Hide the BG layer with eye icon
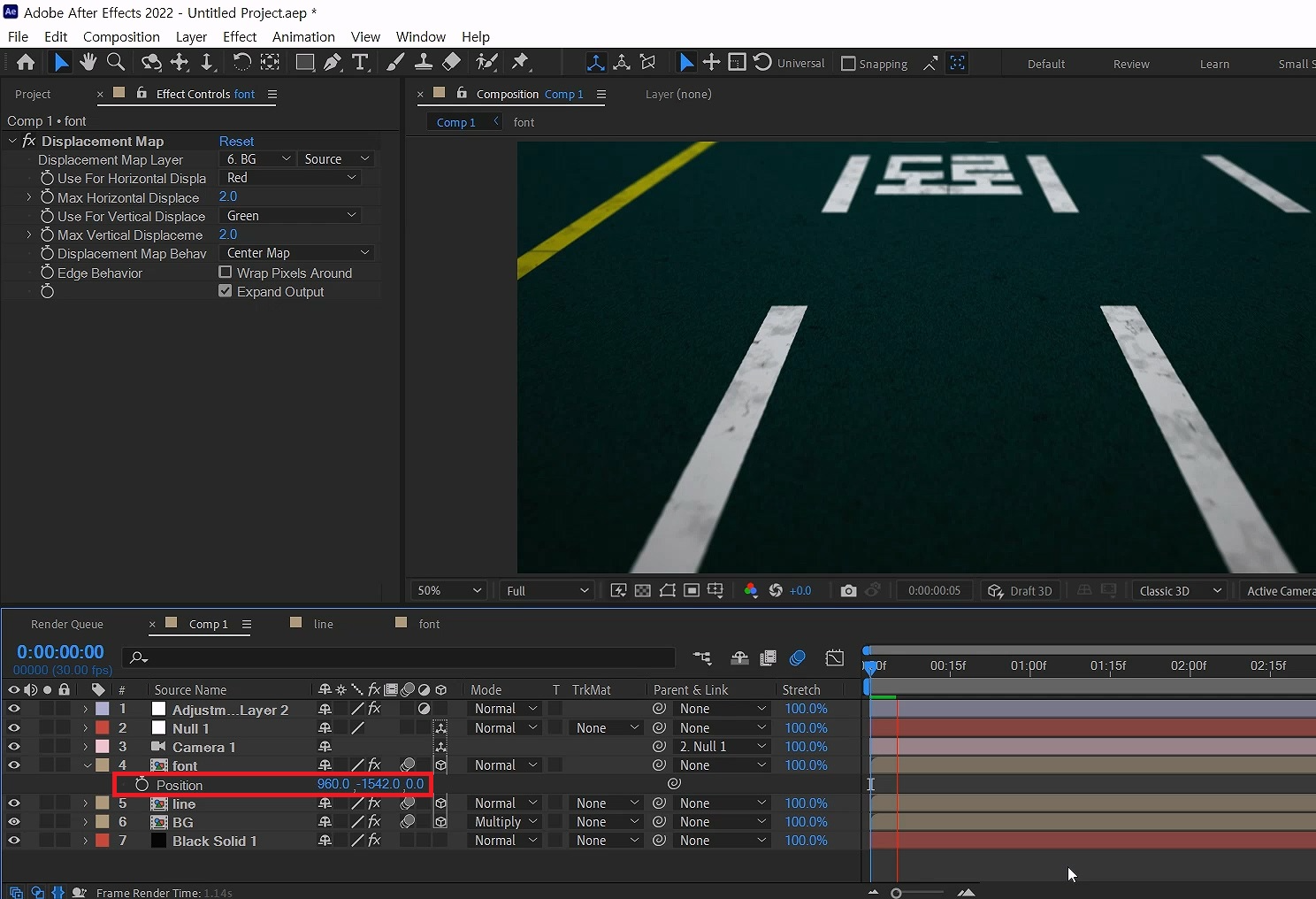 (x=13, y=822)
